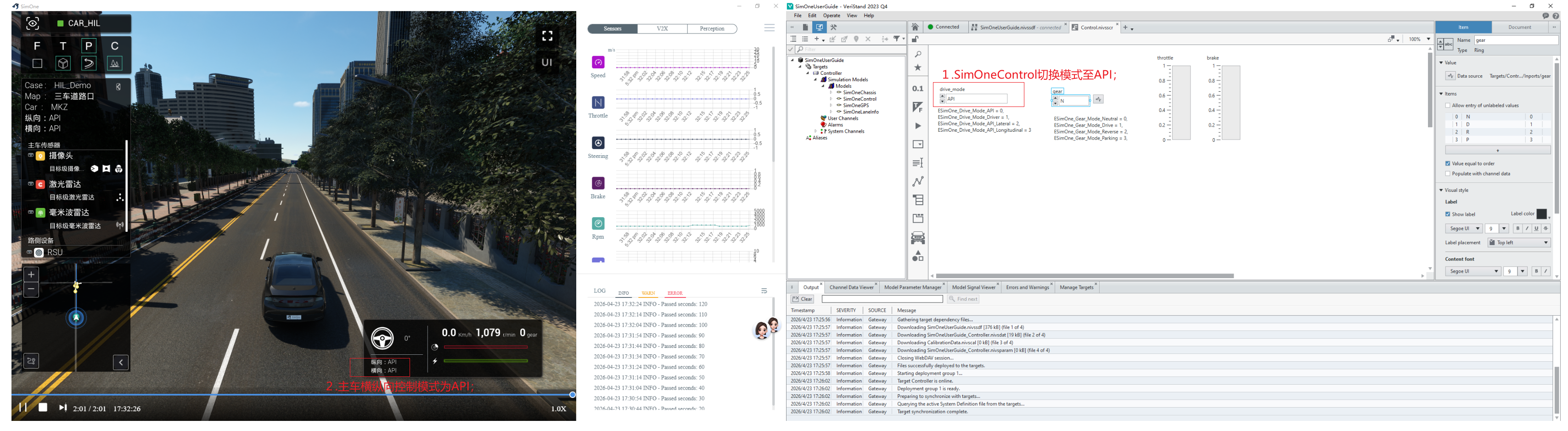This screenshot has height=431, width=1568.
Task: Click the SimOne camera view eye icon
Action: 33,23
